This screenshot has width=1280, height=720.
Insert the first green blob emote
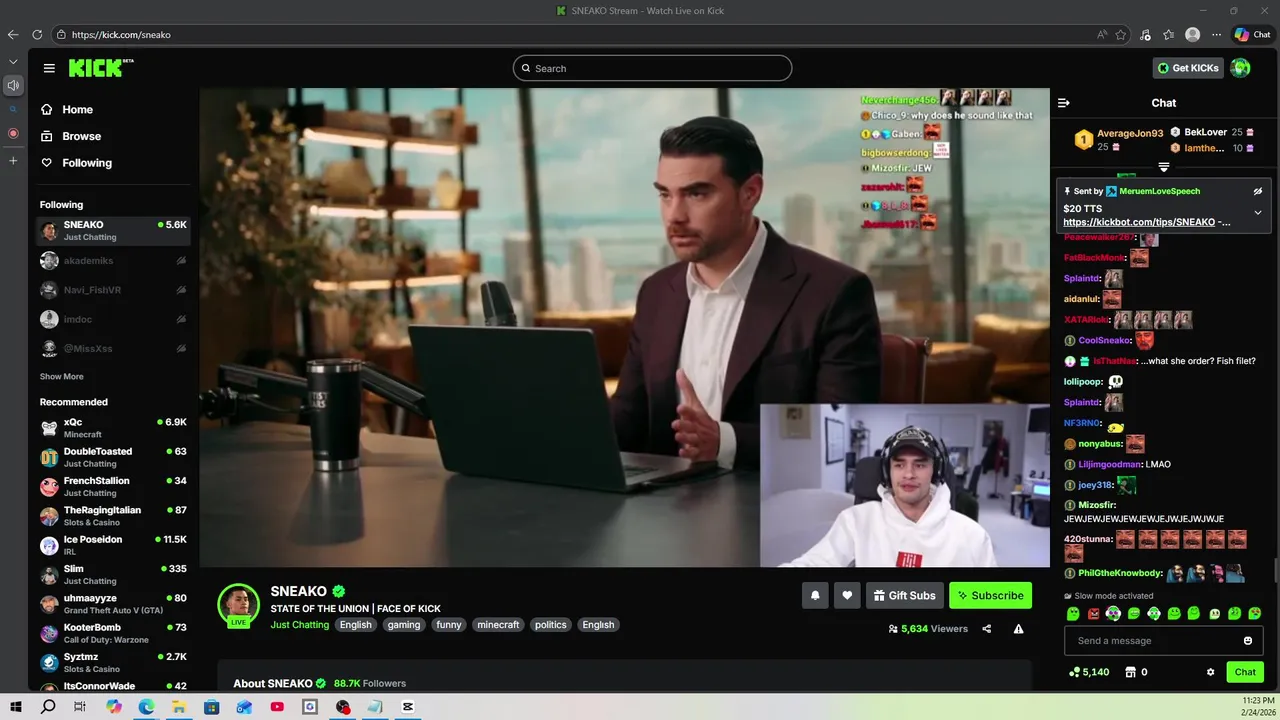[1073, 613]
